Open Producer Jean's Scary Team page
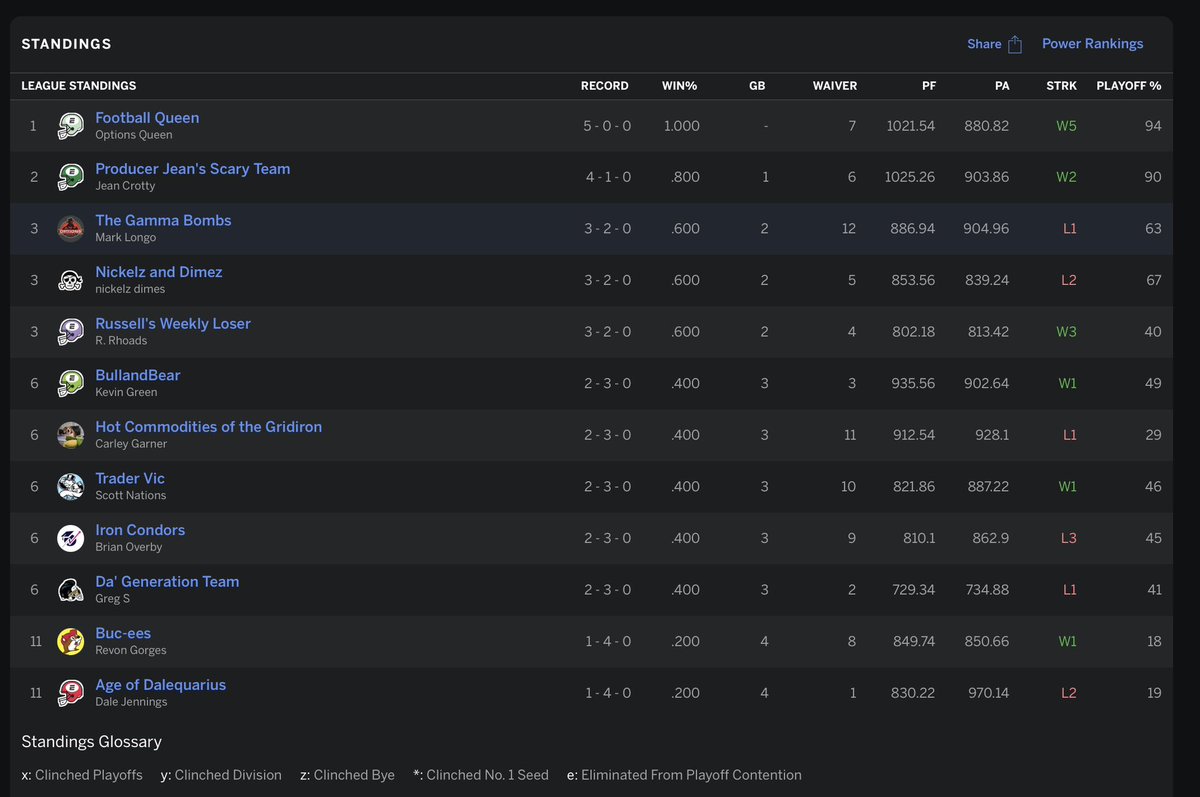Viewport: 1200px width, 797px height. pos(193,169)
